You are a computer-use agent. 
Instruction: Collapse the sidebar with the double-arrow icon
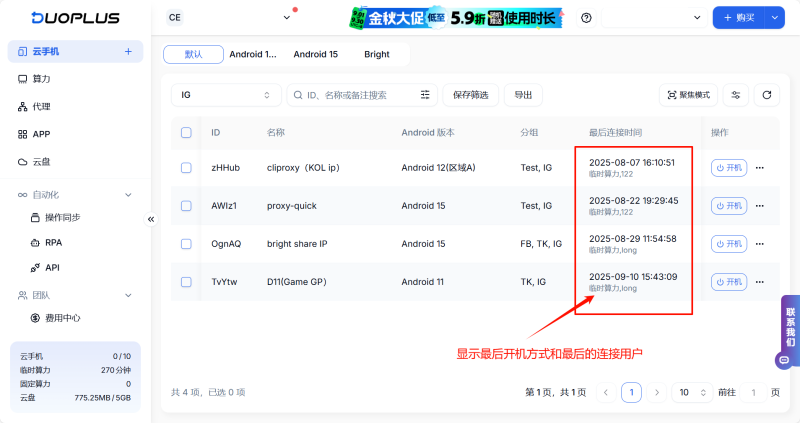[x=151, y=219]
